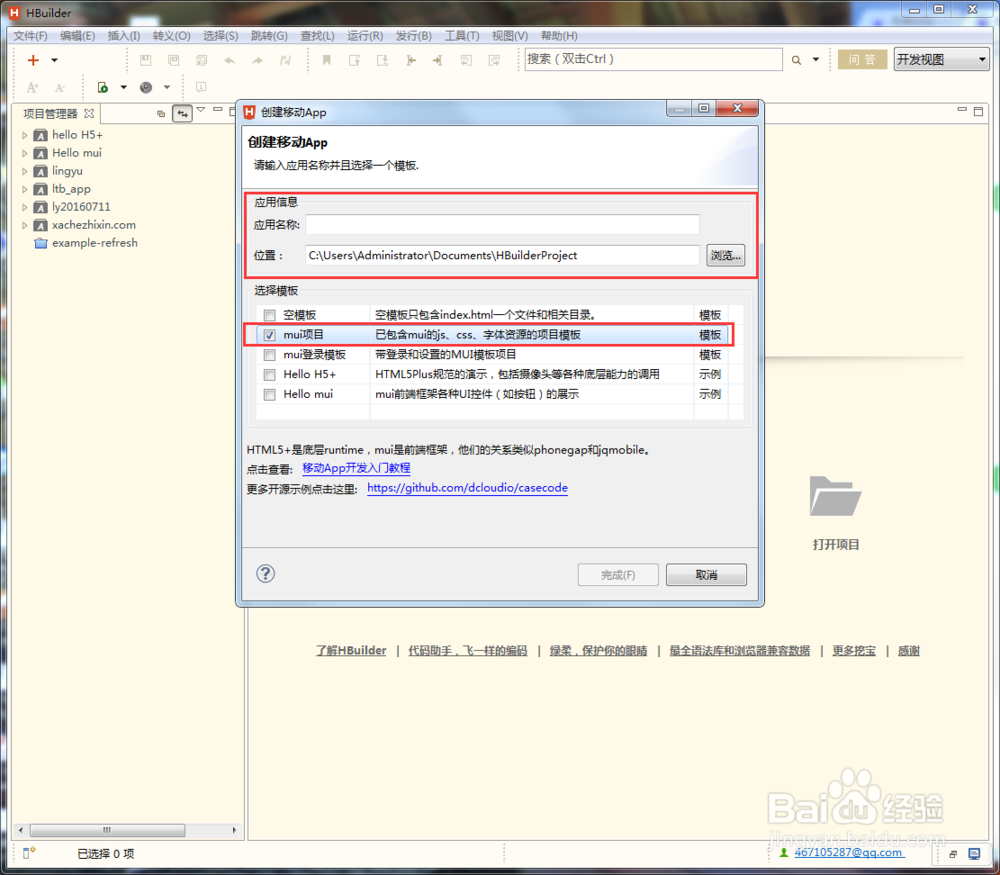This screenshot has height=875, width=1000.
Task: Click the increase font size A+ icon
Action: tap(33, 87)
